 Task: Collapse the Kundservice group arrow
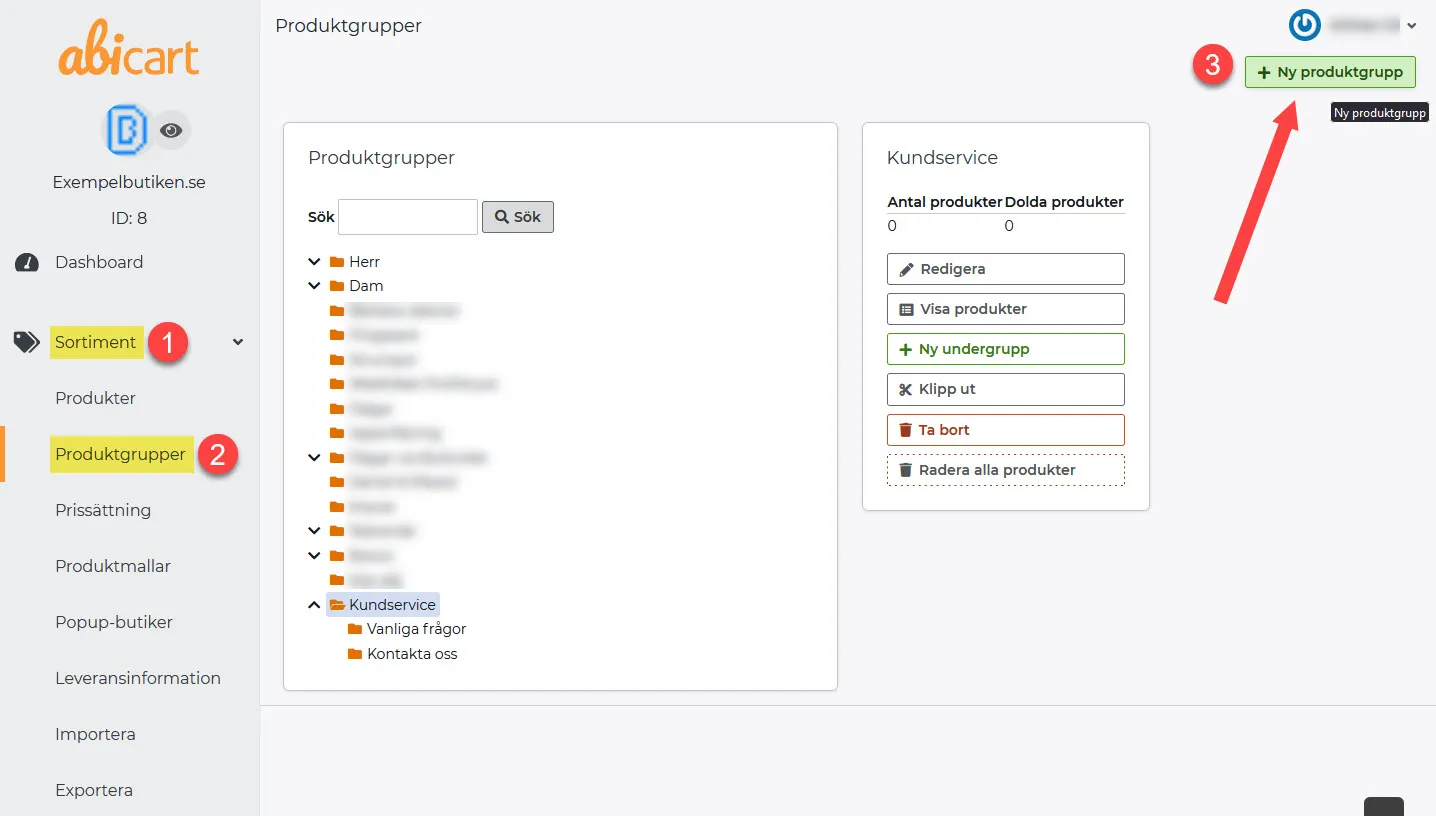pyautogui.click(x=315, y=605)
